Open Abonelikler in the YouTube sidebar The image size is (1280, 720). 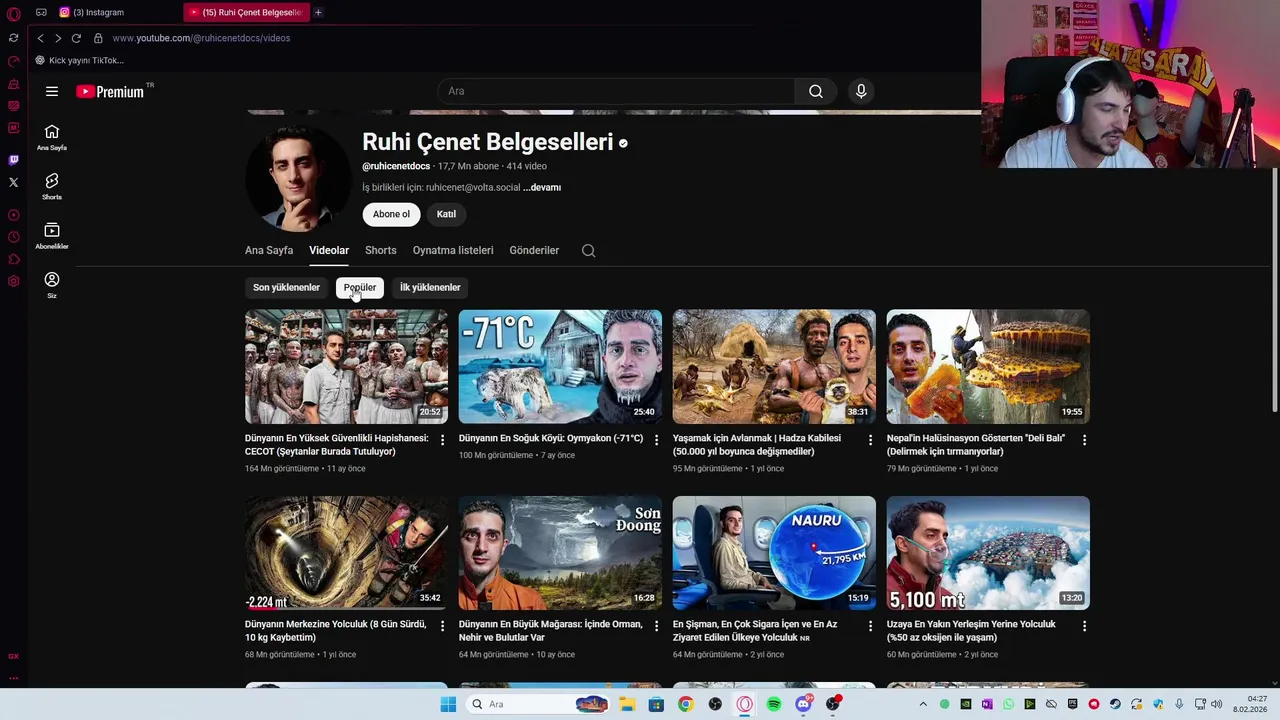[52, 236]
